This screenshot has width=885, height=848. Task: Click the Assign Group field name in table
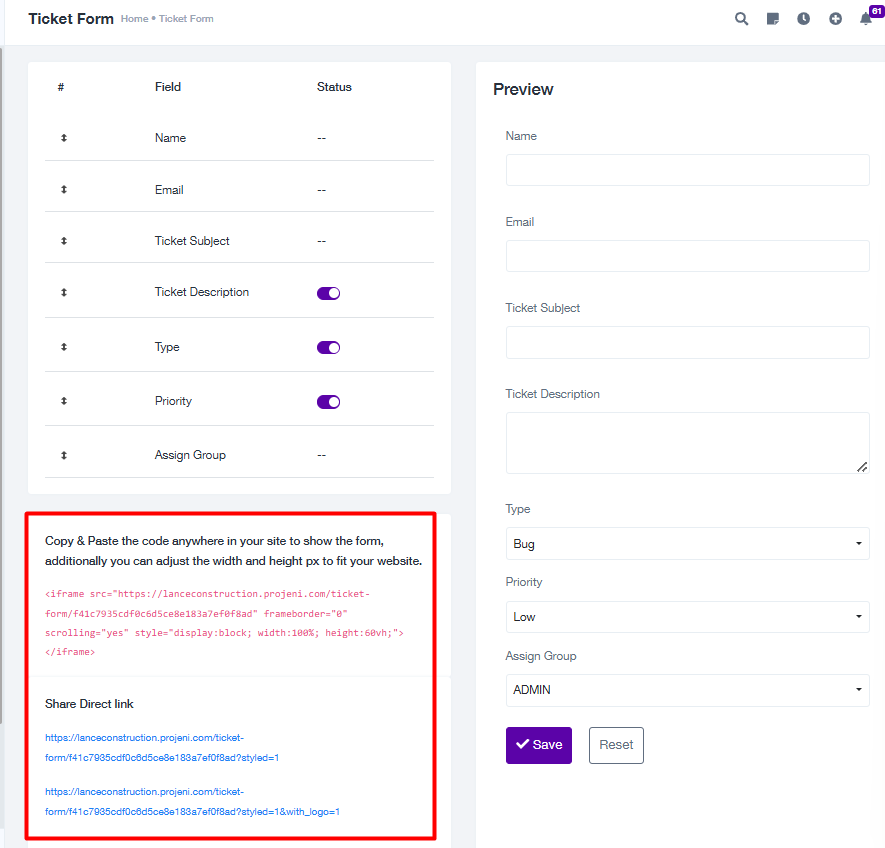pyautogui.click(x=190, y=455)
